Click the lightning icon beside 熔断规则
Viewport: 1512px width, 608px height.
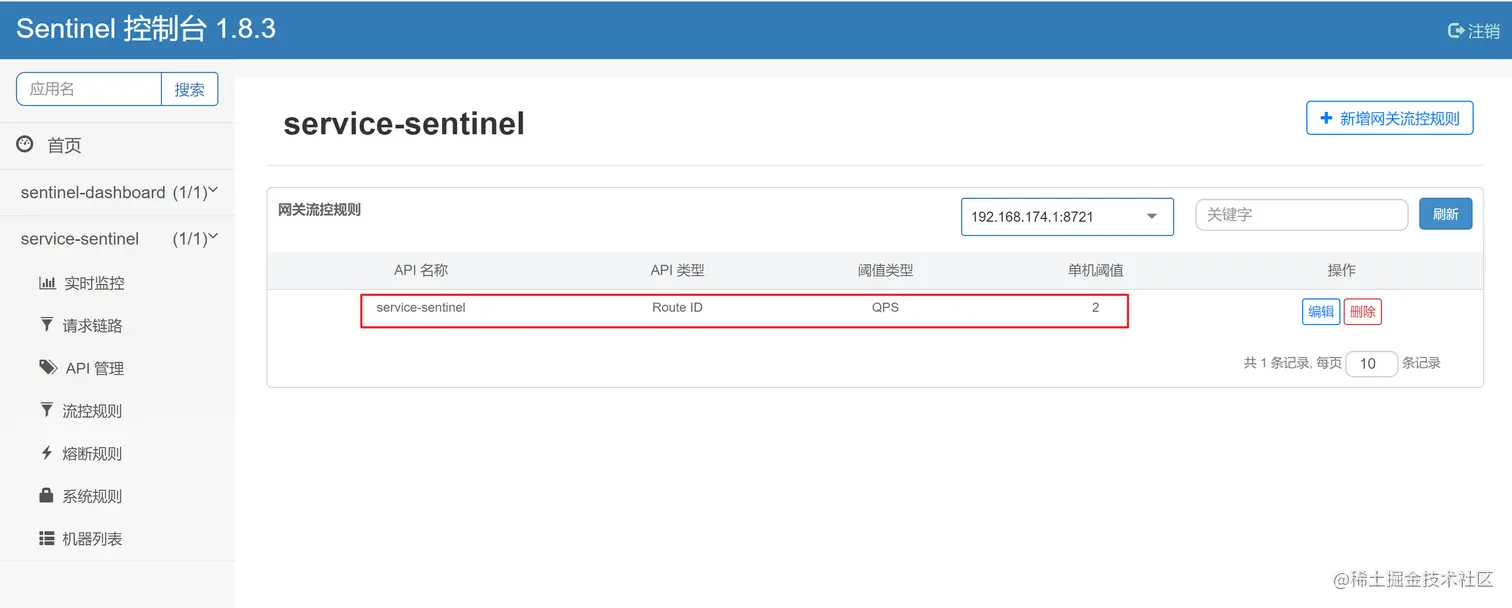46,453
